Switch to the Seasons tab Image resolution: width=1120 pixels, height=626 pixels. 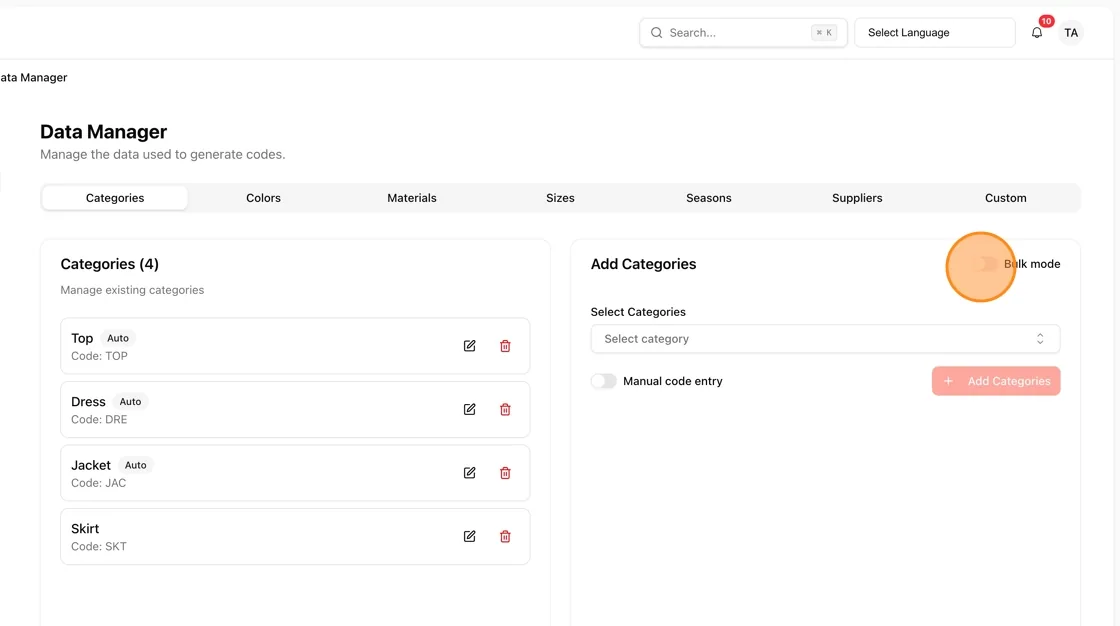[x=709, y=198]
